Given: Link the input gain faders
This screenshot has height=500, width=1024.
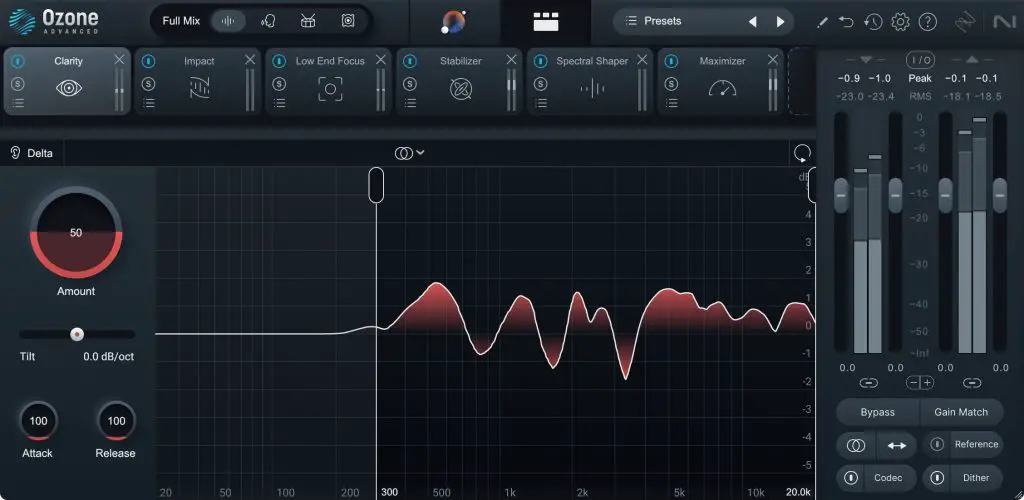Looking at the screenshot, I should (x=869, y=383).
